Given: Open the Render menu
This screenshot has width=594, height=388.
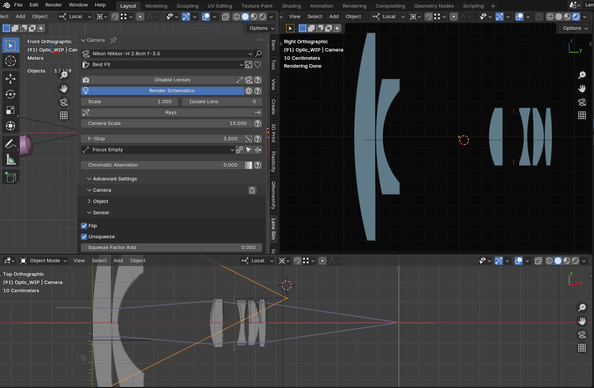Looking at the screenshot, I should [53, 5].
